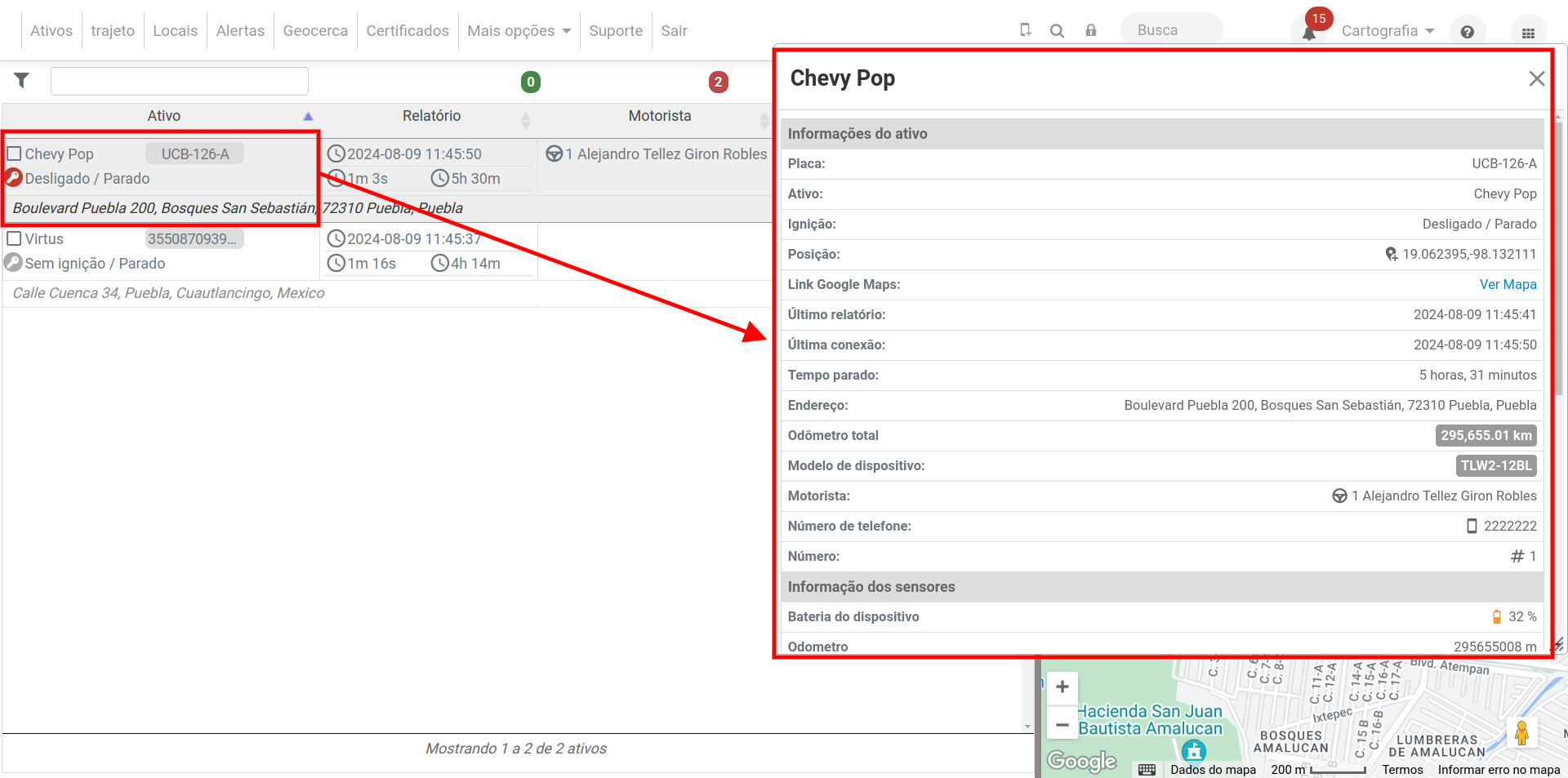
Task: Click Informar erro no mapa link
Action: point(1499,770)
